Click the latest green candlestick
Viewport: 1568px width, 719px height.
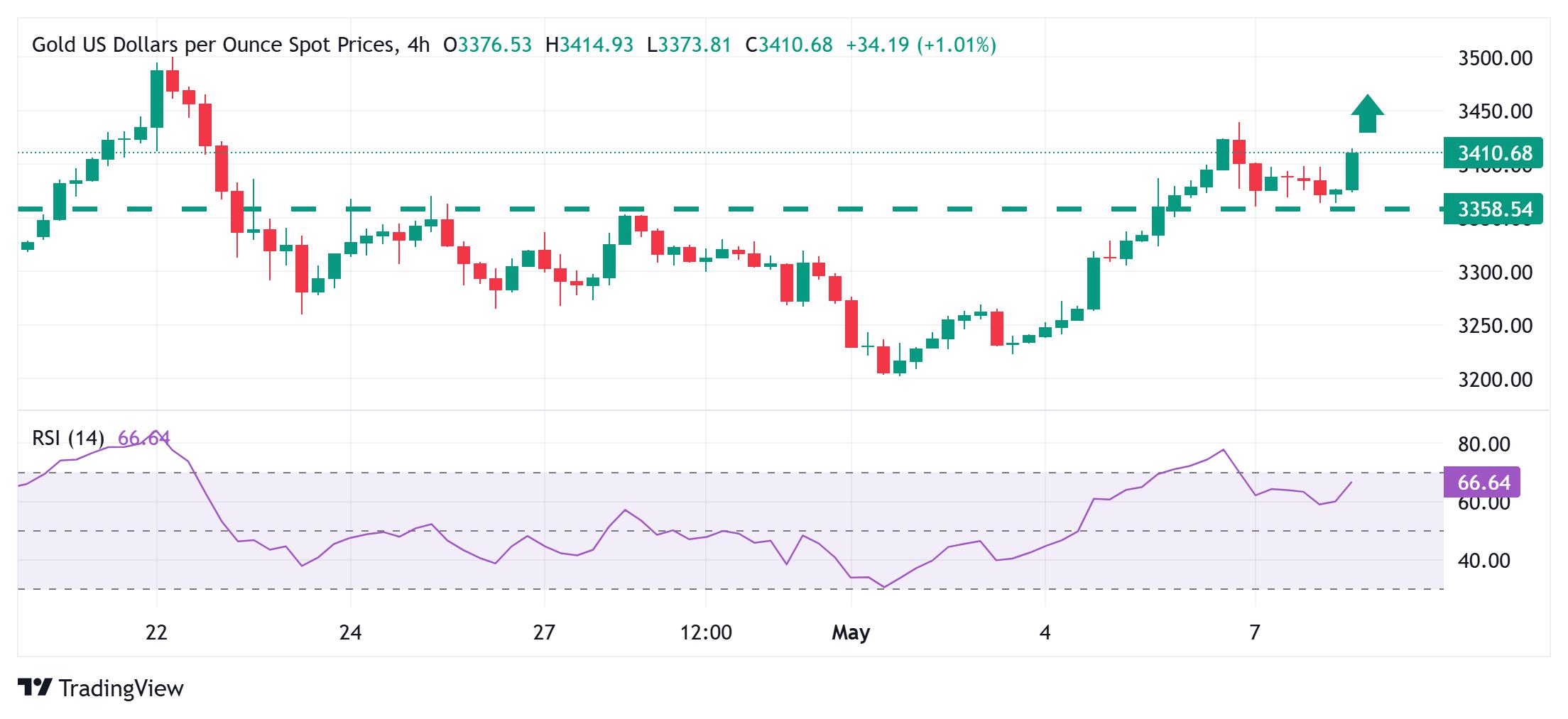(x=1351, y=170)
